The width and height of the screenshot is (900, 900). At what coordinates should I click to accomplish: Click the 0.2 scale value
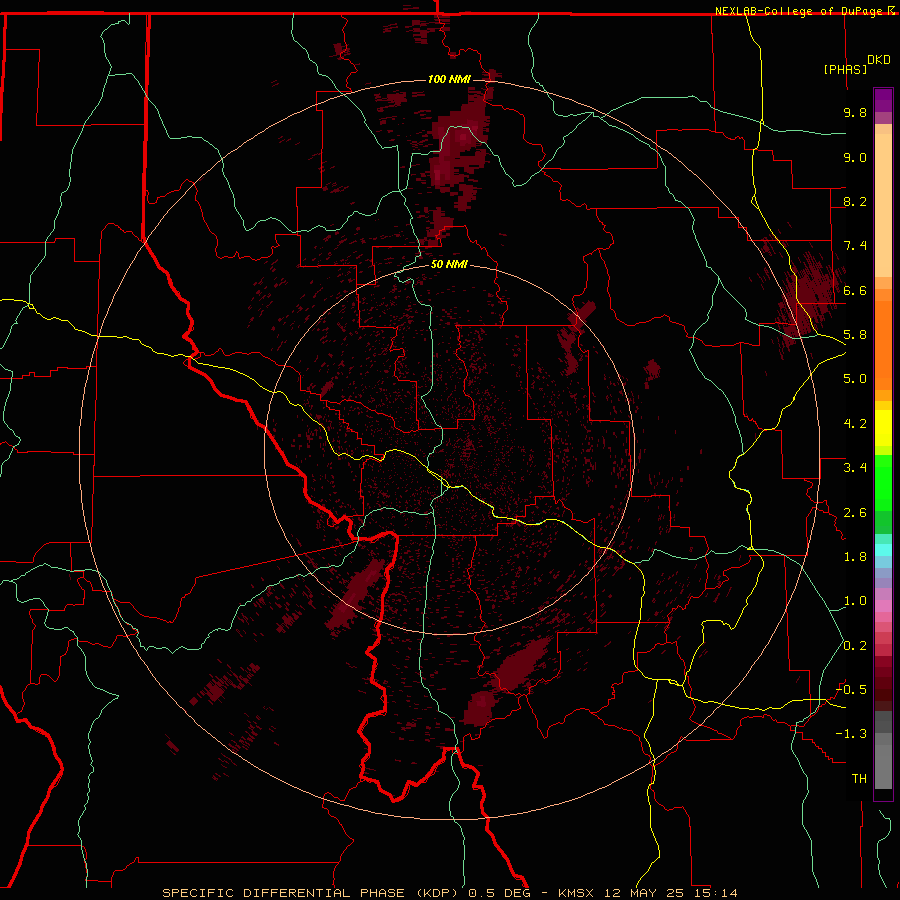(855, 646)
